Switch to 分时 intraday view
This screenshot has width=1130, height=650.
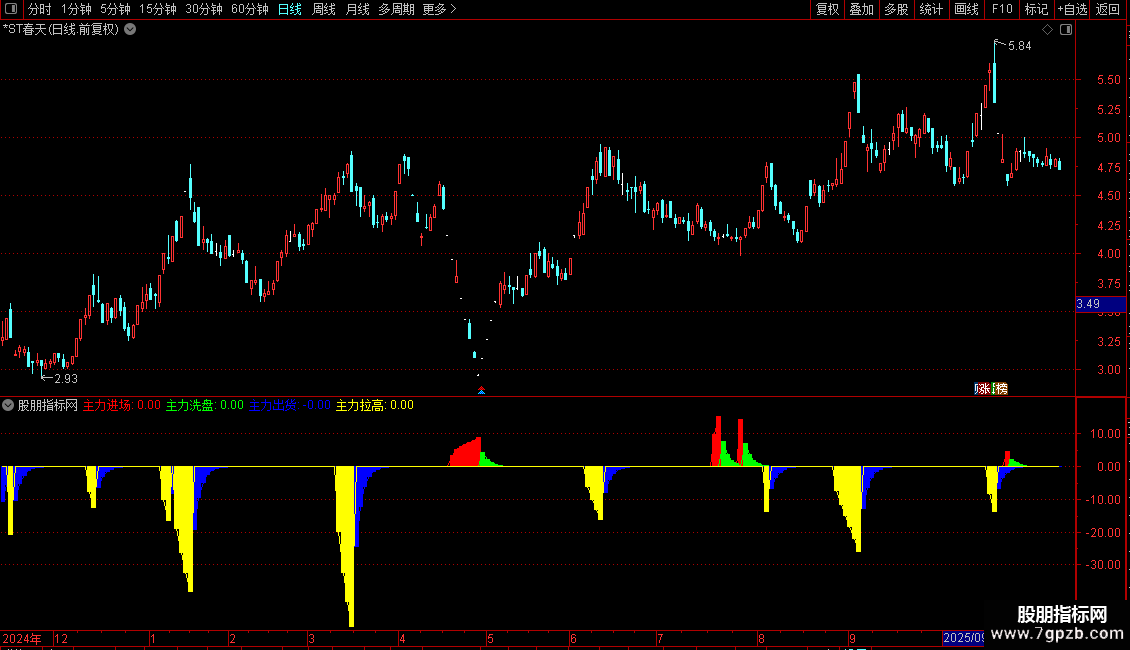[40, 9]
